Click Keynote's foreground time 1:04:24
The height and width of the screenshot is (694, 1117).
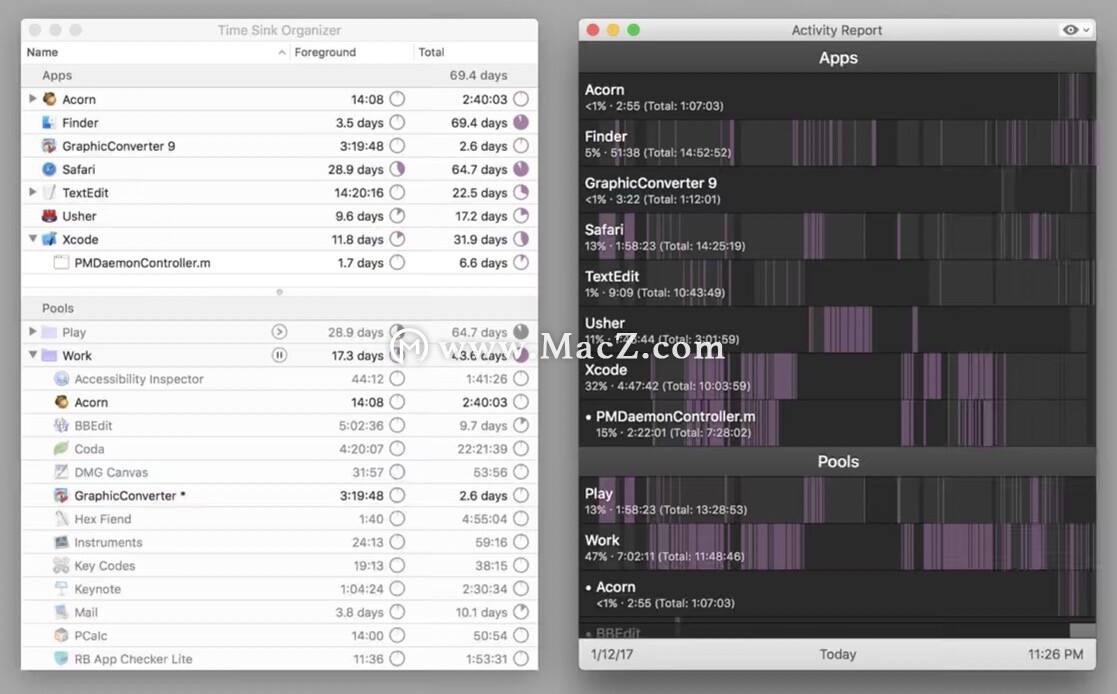tap(362, 589)
